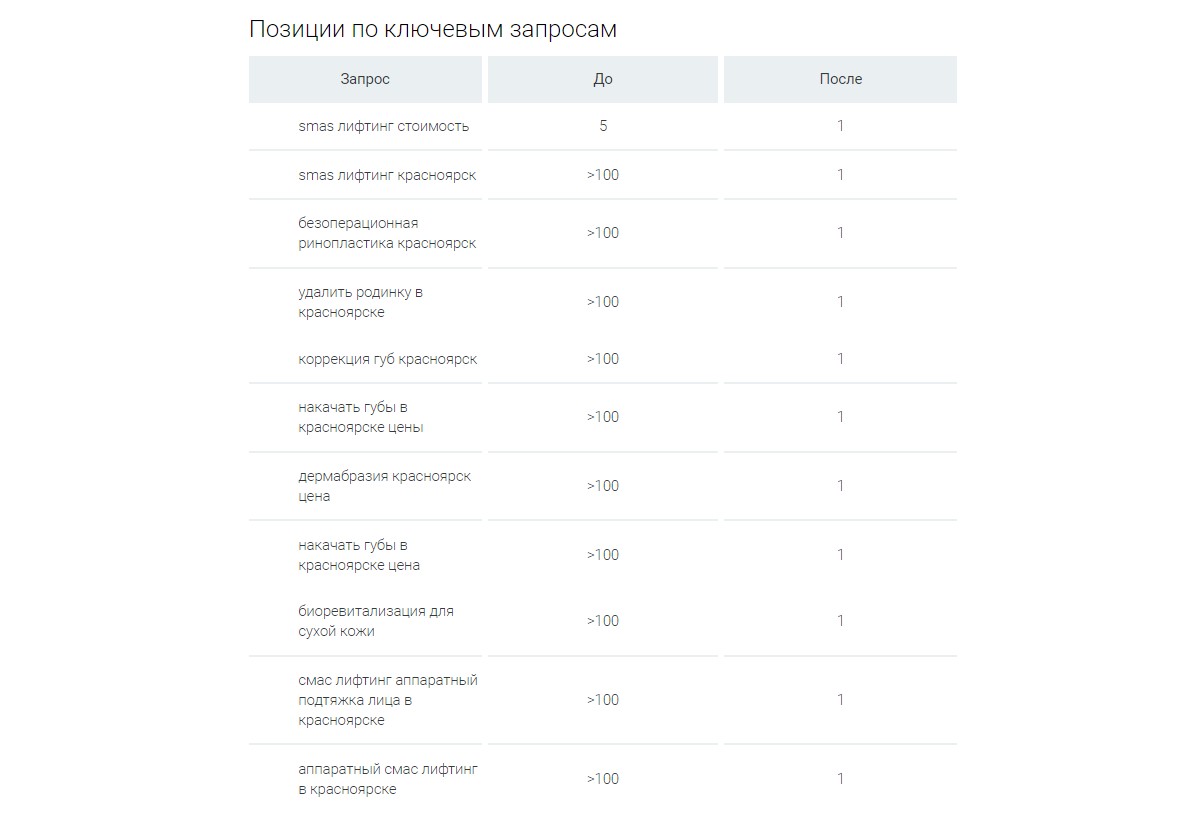1200x819 pixels.
Task: Select 'коррекция губ красноярск' query
Action: pyautogui.click(x=388, y=359)
